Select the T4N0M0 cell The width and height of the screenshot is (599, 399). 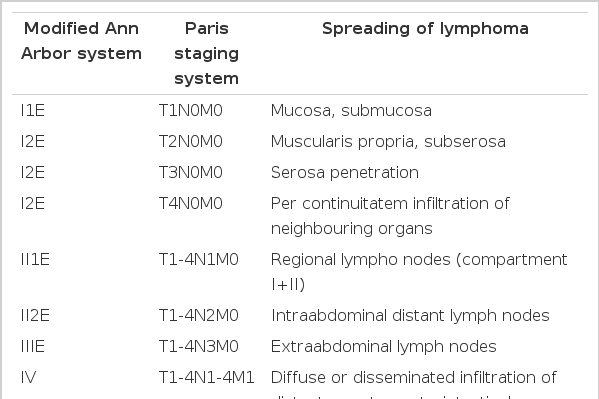click(191, 203)
